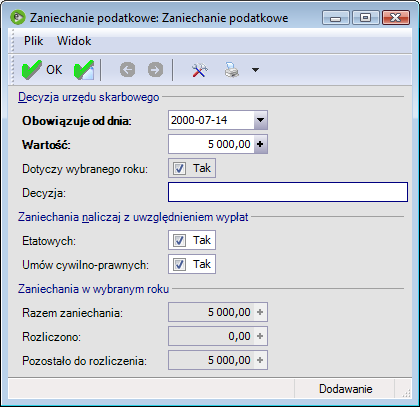Click the Decyzja urzędu skarbowego heading
420x407 pixels.
tap(89, 97)
